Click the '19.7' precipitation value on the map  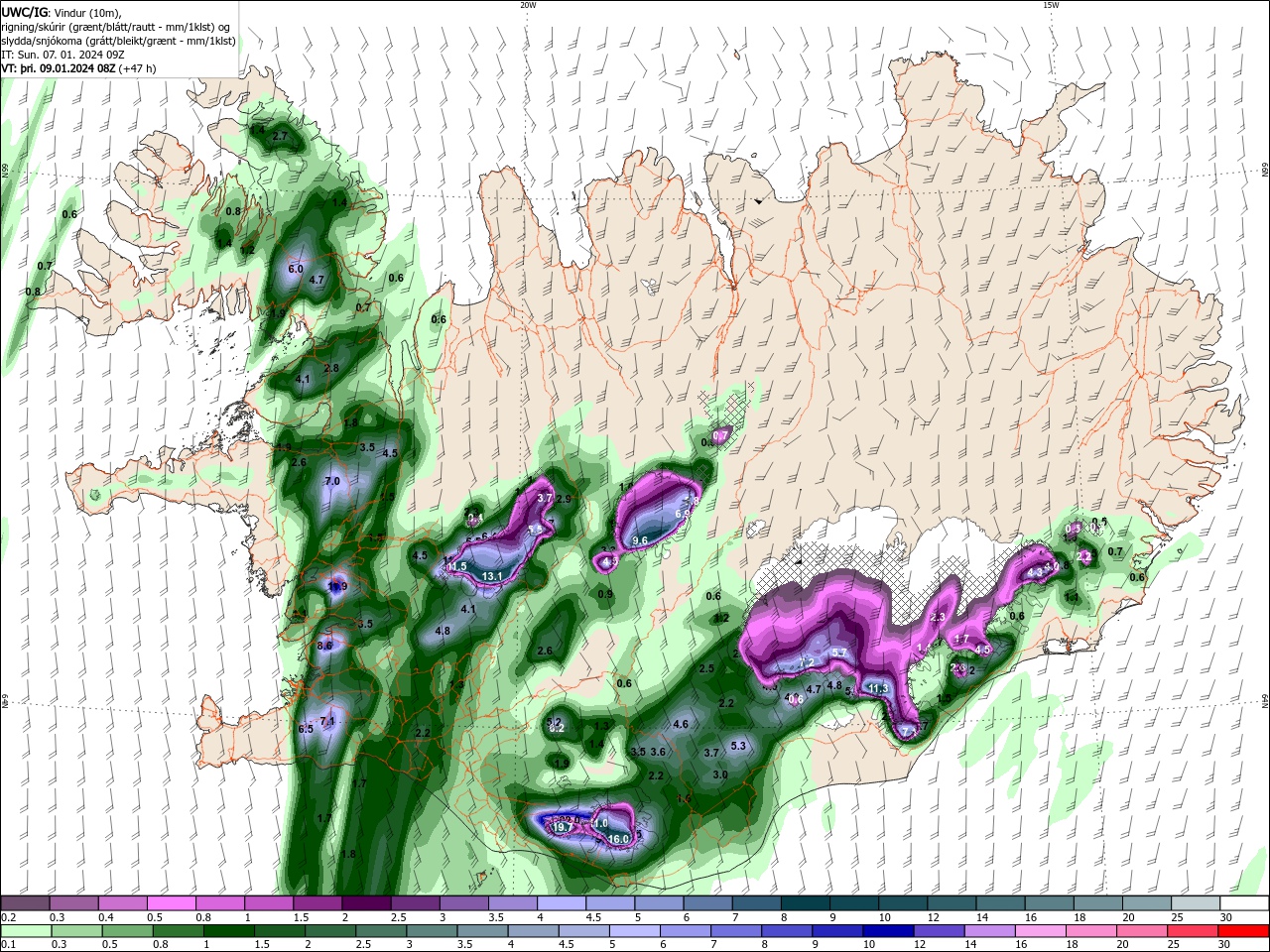click(562, 826)
